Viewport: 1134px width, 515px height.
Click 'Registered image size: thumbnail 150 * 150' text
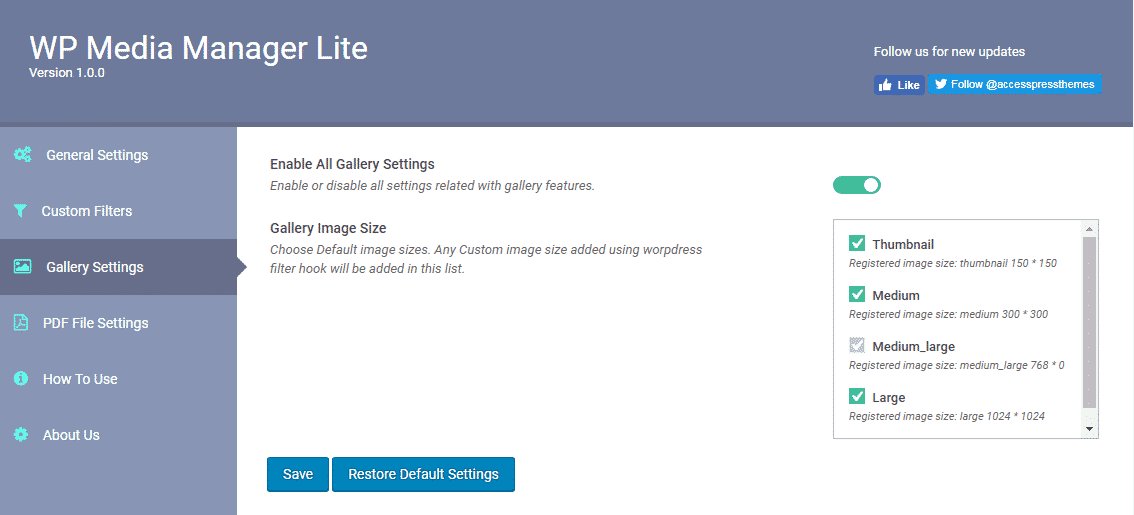tap(953, 263)
